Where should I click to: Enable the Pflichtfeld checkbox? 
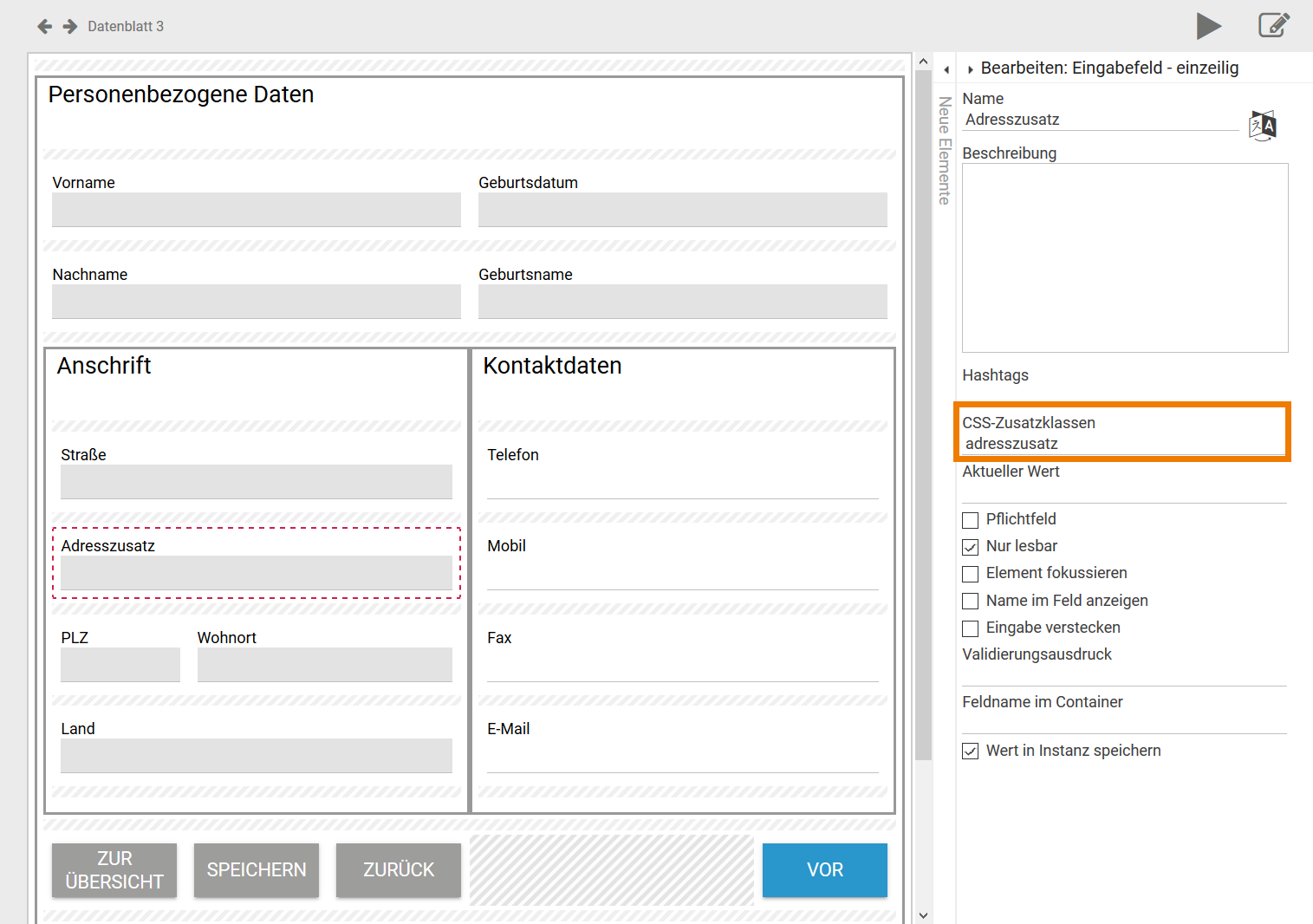click(x=971, y=520)
